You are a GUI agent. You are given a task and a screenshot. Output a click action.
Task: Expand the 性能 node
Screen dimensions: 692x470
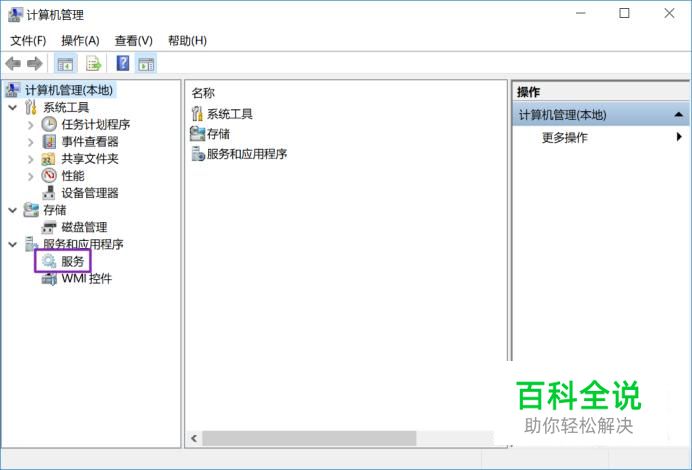[30, 177]
